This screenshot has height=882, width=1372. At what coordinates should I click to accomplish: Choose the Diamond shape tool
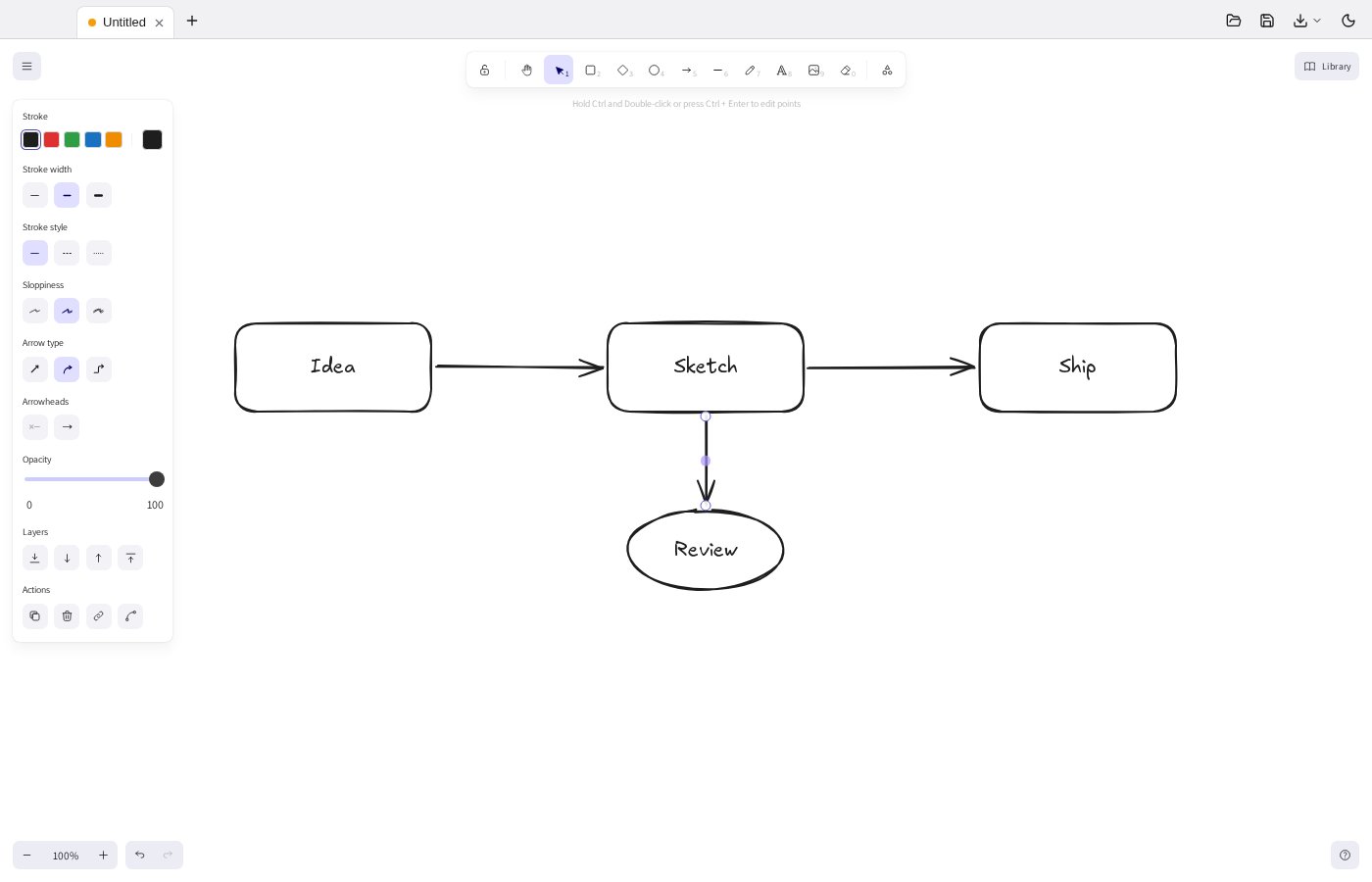pos(623,71)
